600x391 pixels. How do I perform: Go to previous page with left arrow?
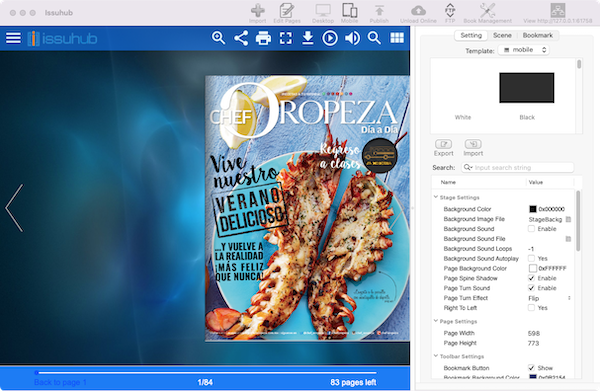click(x=15, y=208)
